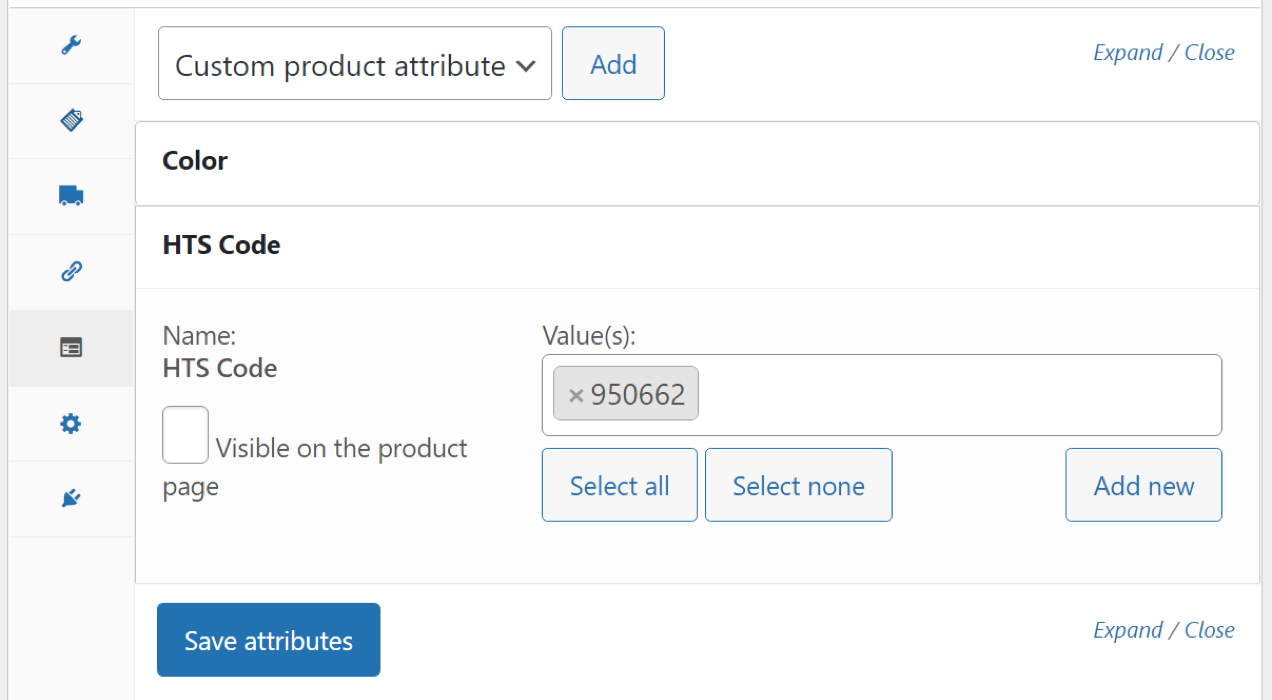Screen dimensions: 1272x700
Task: Click the bottom Close link
Action: 1209,630
